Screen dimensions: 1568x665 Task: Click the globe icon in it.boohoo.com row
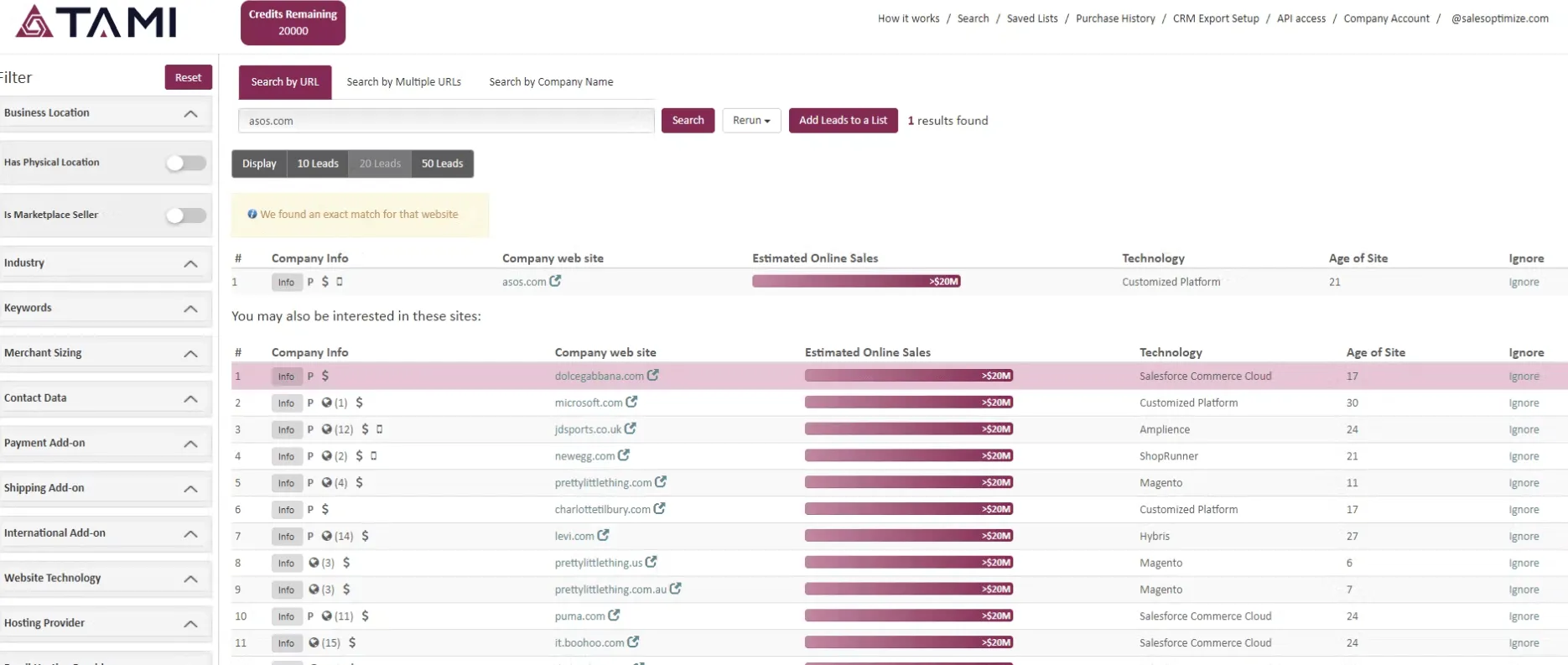314,643
